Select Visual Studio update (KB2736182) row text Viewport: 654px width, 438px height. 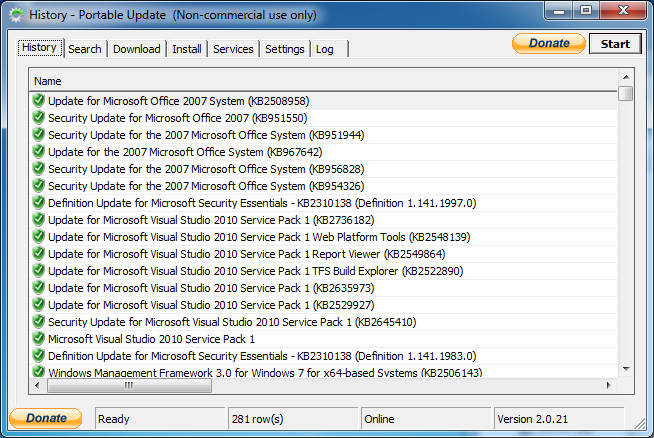point(211,220)
